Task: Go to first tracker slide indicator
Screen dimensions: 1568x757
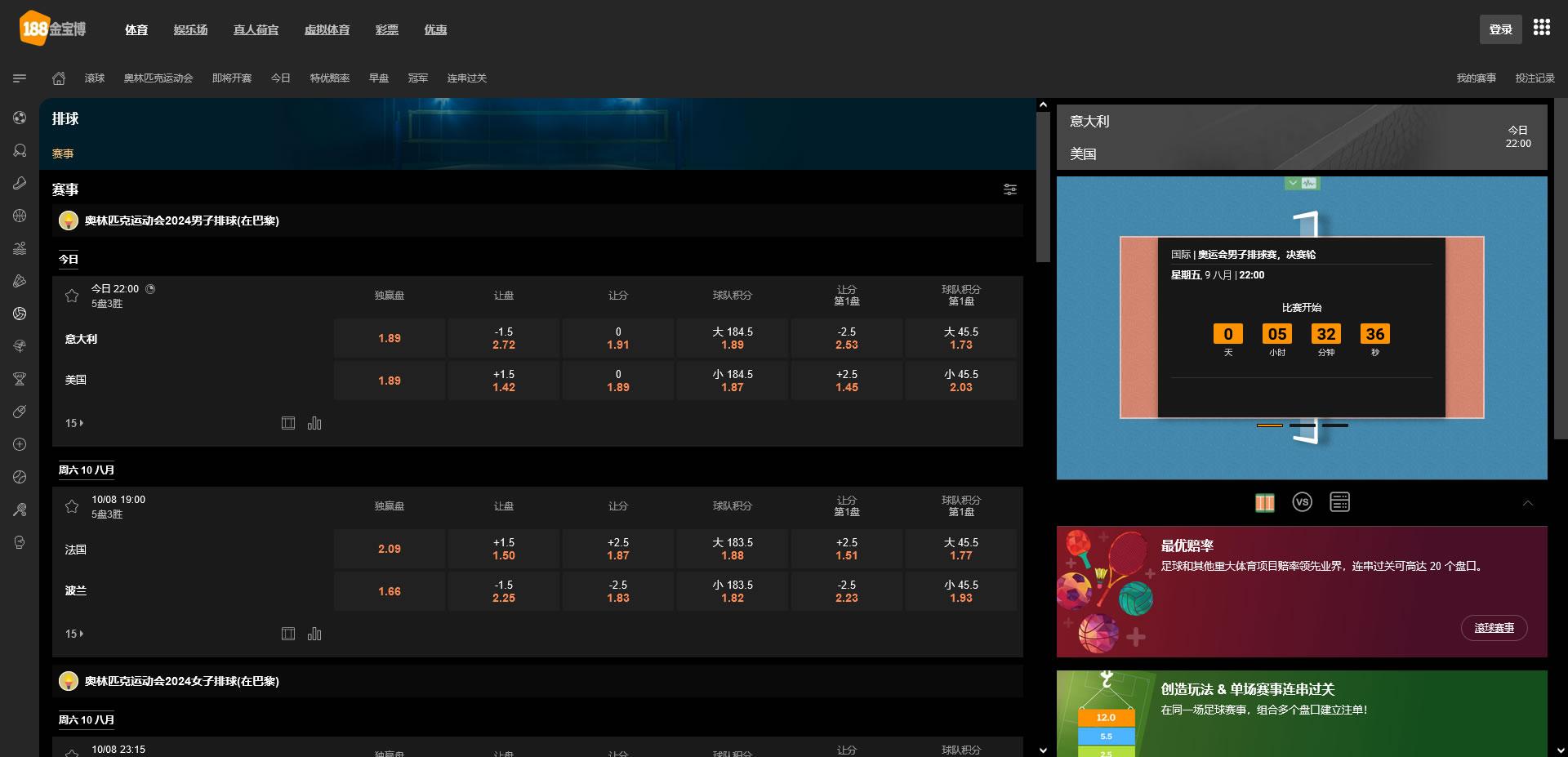Action: click(x=1270, y=425)
